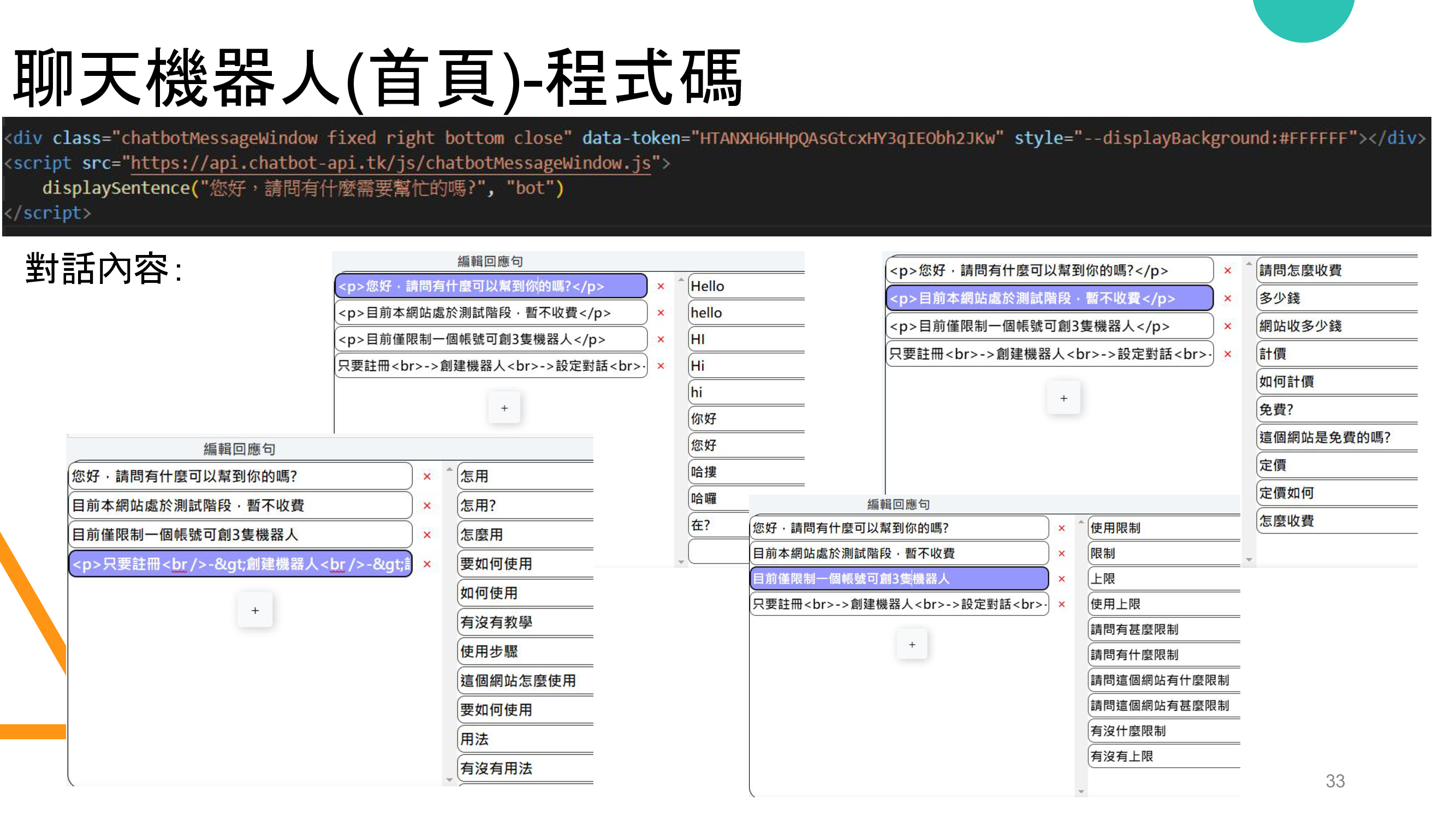The image size is (1456, 819).
Task: Click plus button in top-right panel
Action: tap(1063, 399)
